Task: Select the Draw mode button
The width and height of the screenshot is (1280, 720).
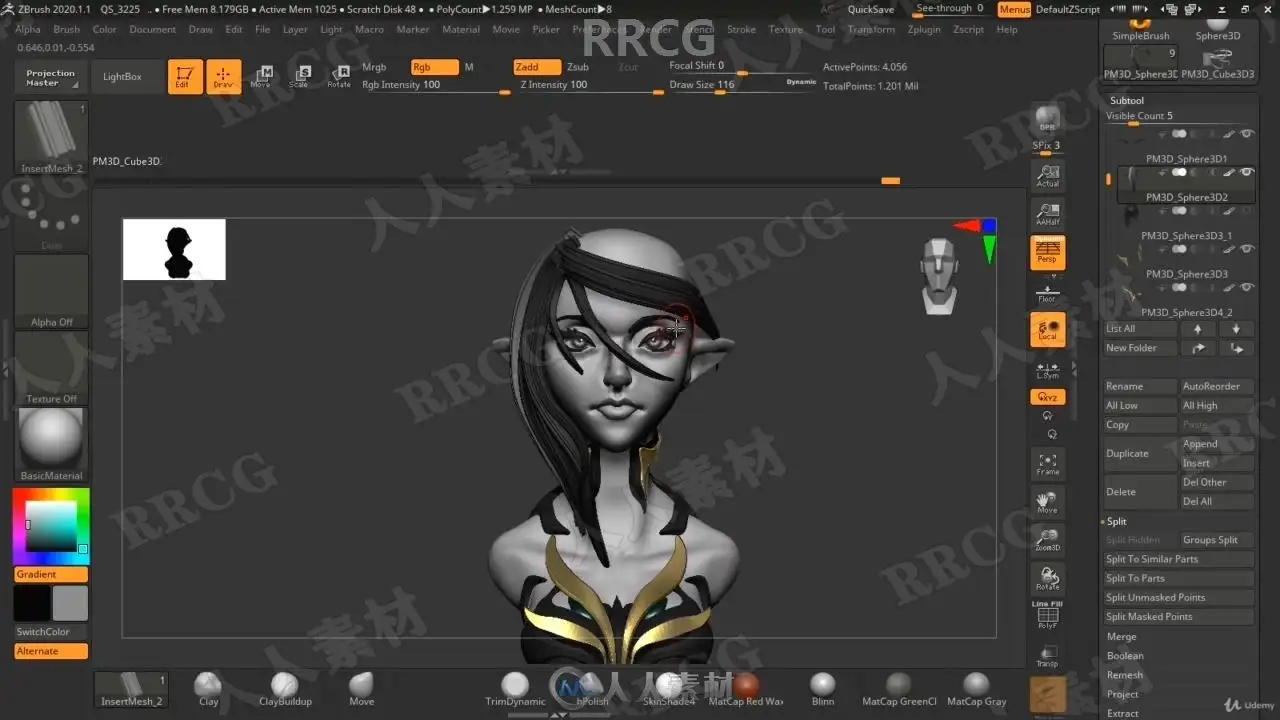Action: tap(223, 77)
